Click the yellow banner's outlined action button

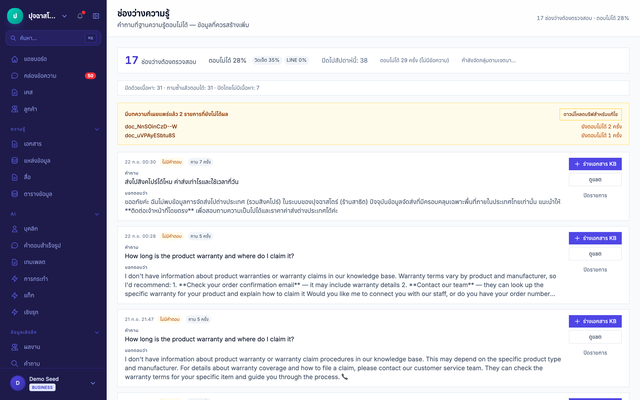pyautogui.click(x=590, y=114)
